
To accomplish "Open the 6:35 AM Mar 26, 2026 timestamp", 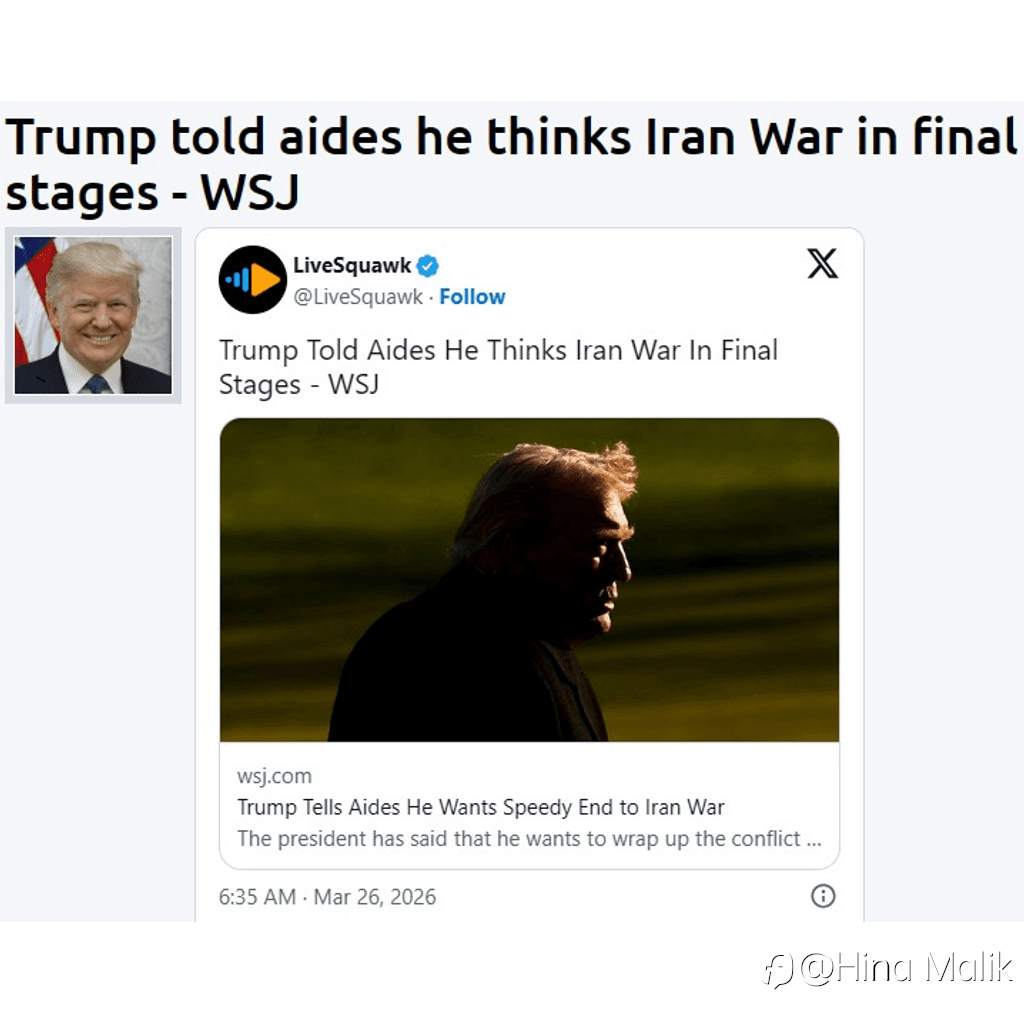I will (327, 897).
